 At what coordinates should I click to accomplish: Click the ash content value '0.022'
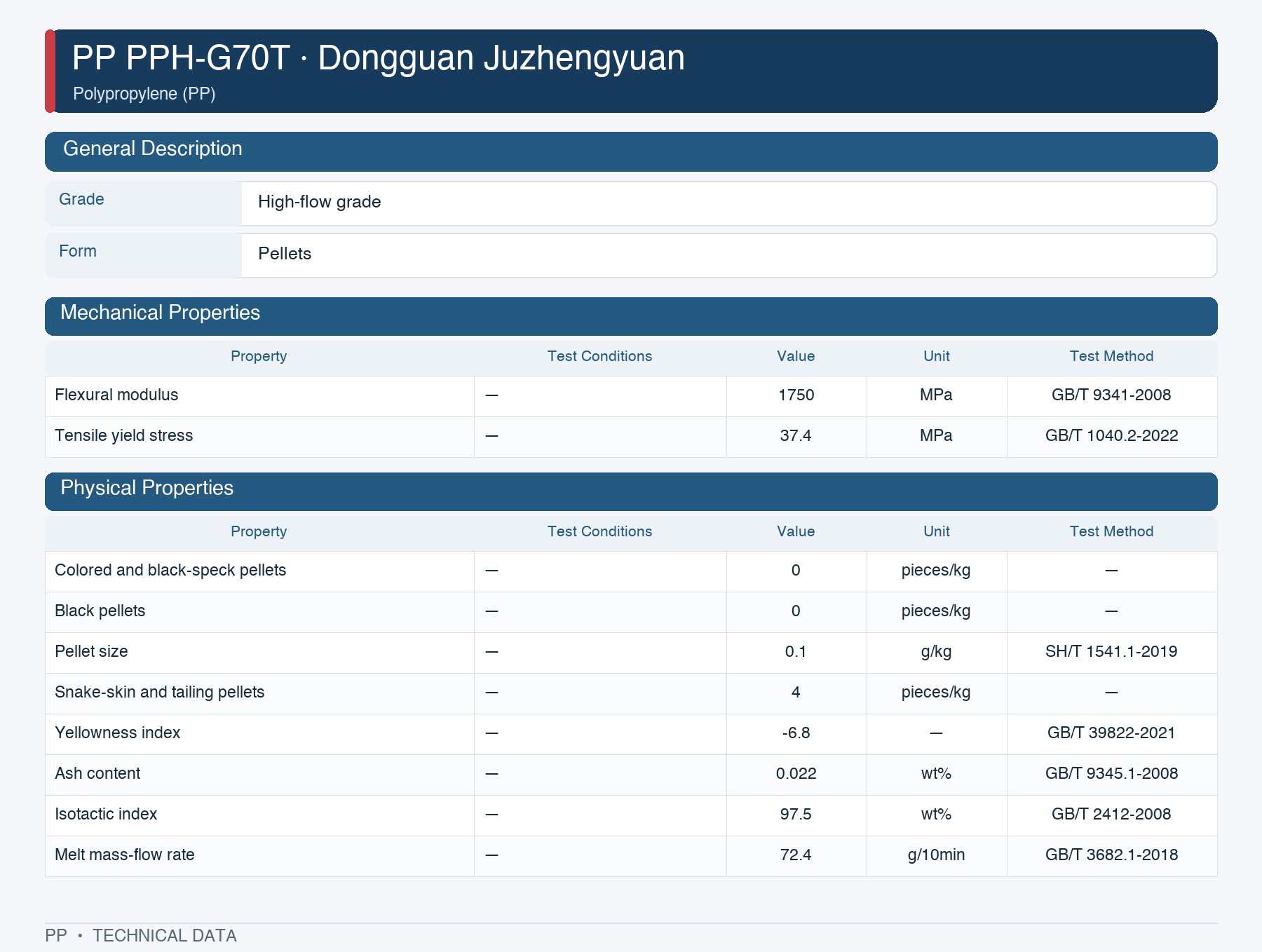click(796, 774)
